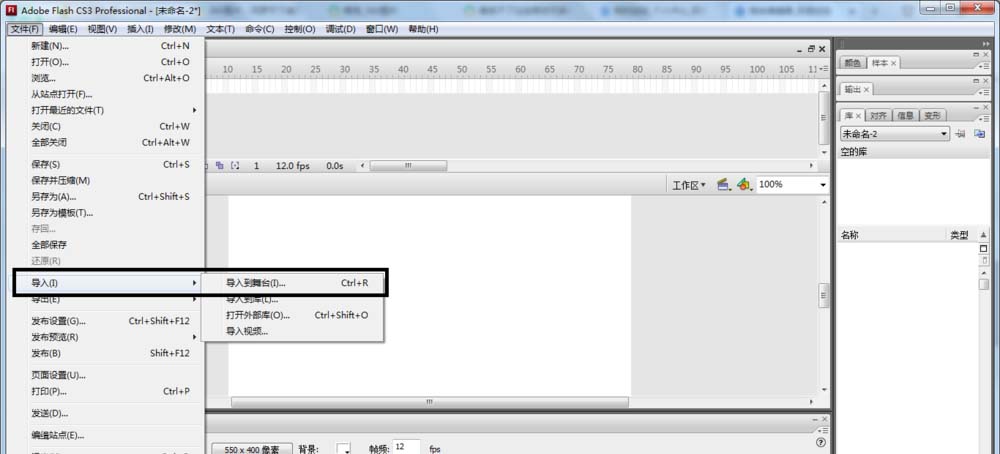Screen dimensions: 1000x454
Task: Open the library panel options menu icon
Action: (985, 118)
